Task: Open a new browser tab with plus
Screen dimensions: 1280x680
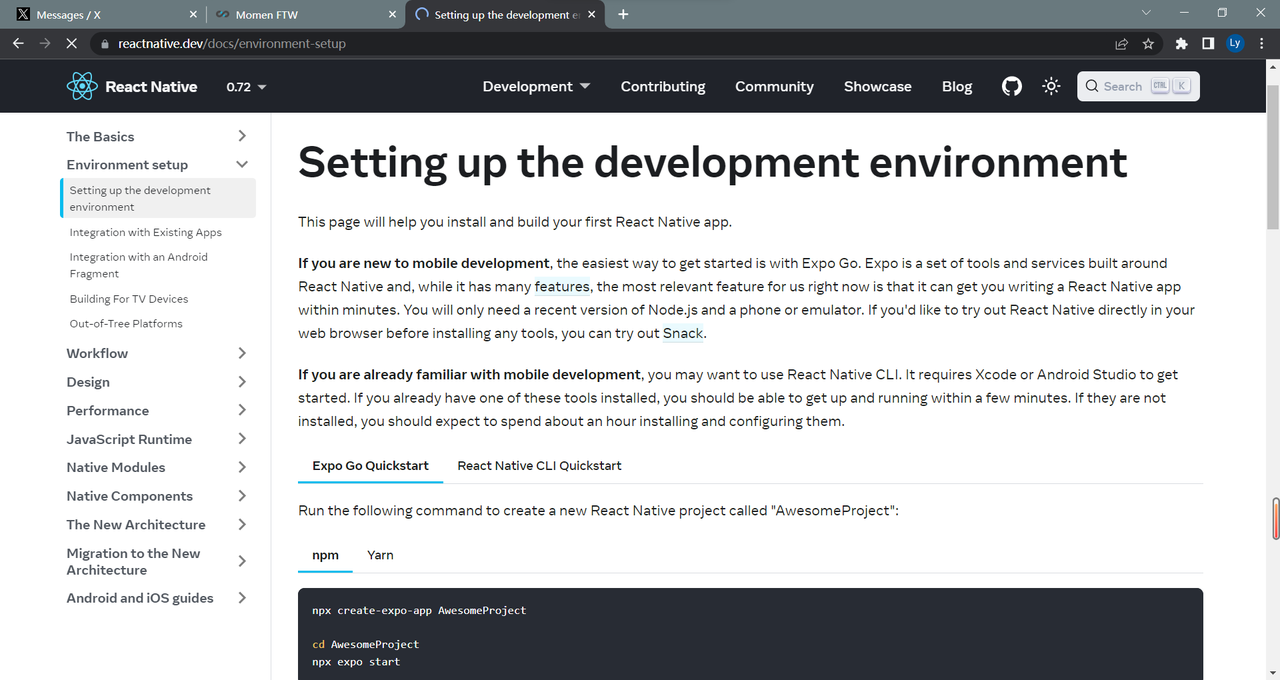Action: point(623,14)
